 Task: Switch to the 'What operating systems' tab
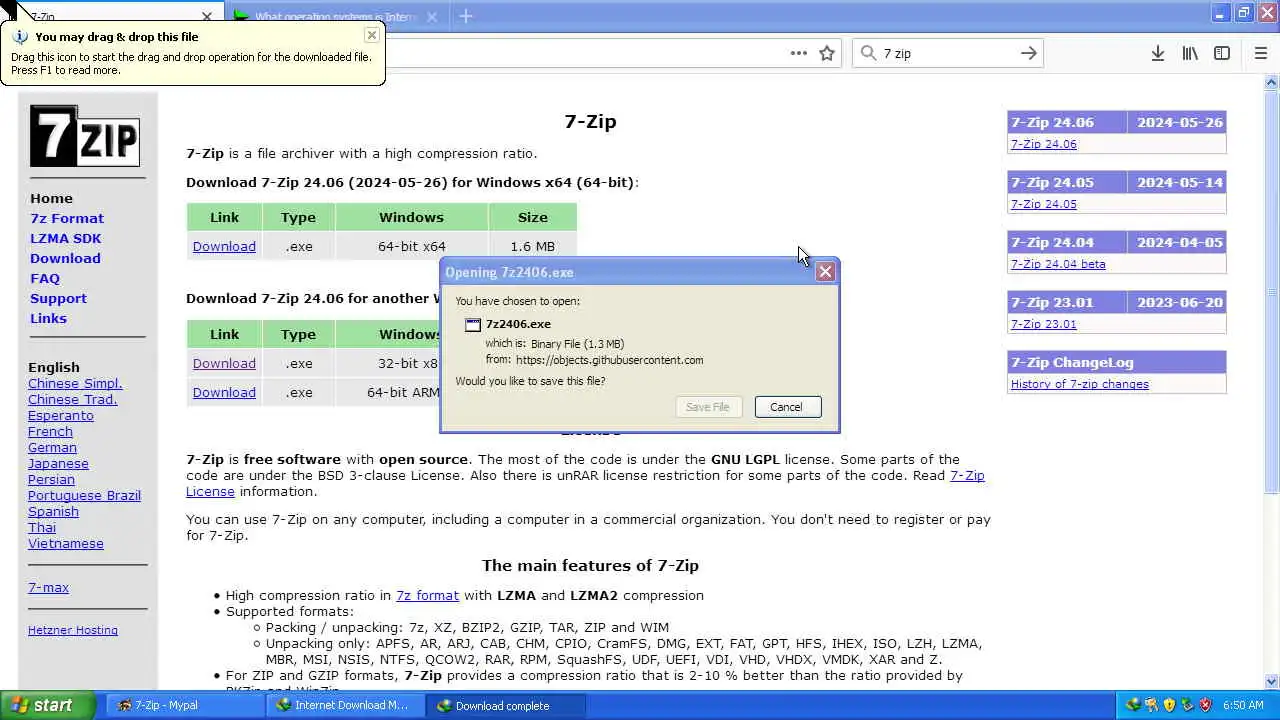point(335,17)
